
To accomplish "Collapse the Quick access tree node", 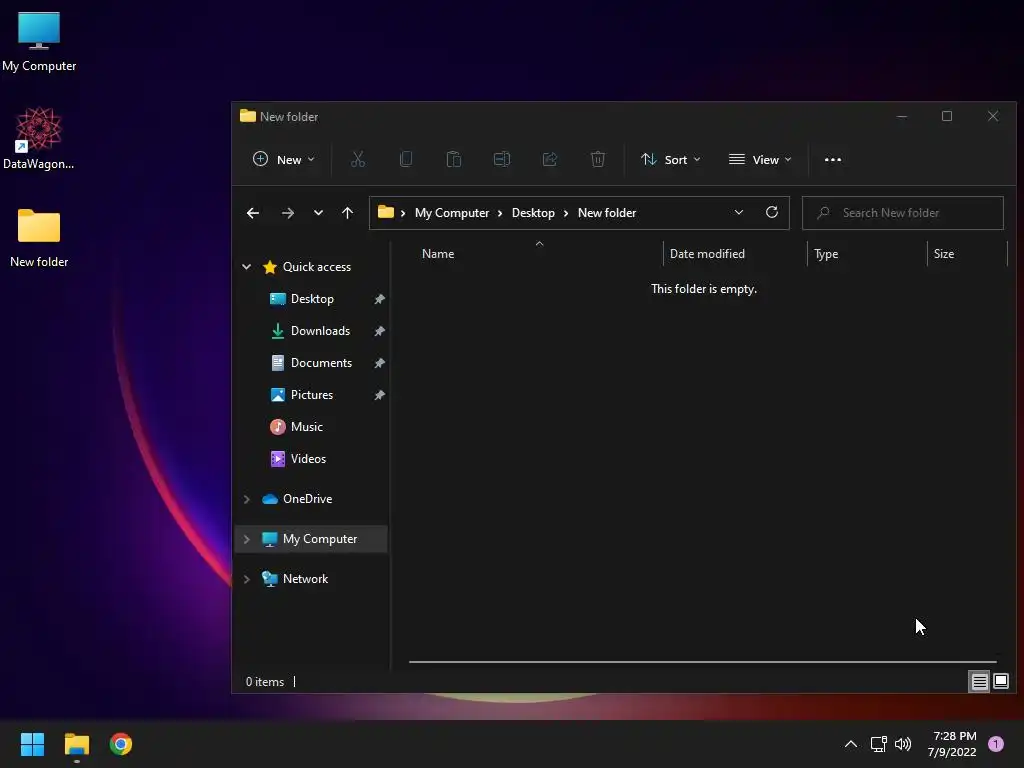I will coord(247,266).
